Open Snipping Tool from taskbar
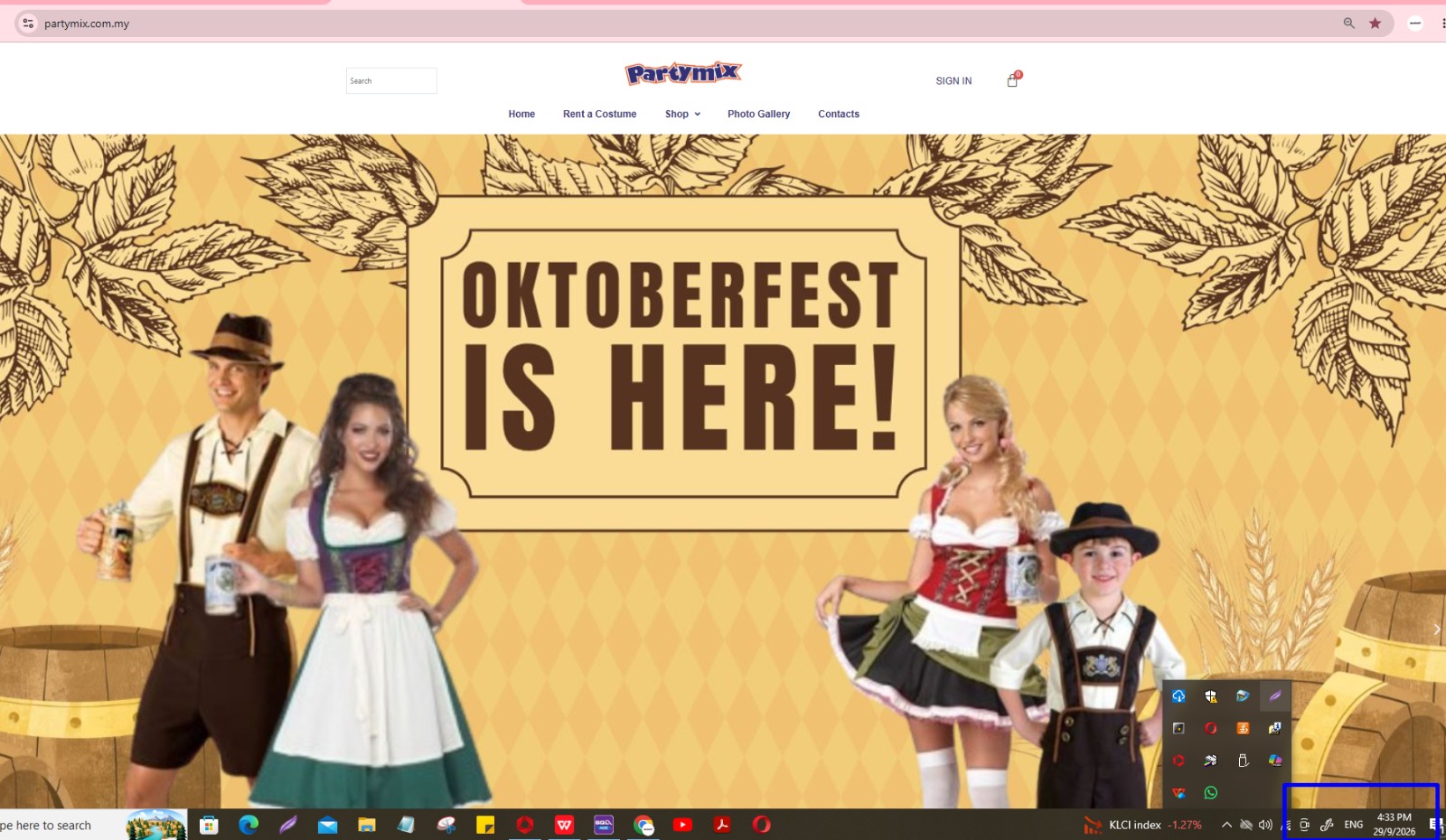 tap(446, 825)
